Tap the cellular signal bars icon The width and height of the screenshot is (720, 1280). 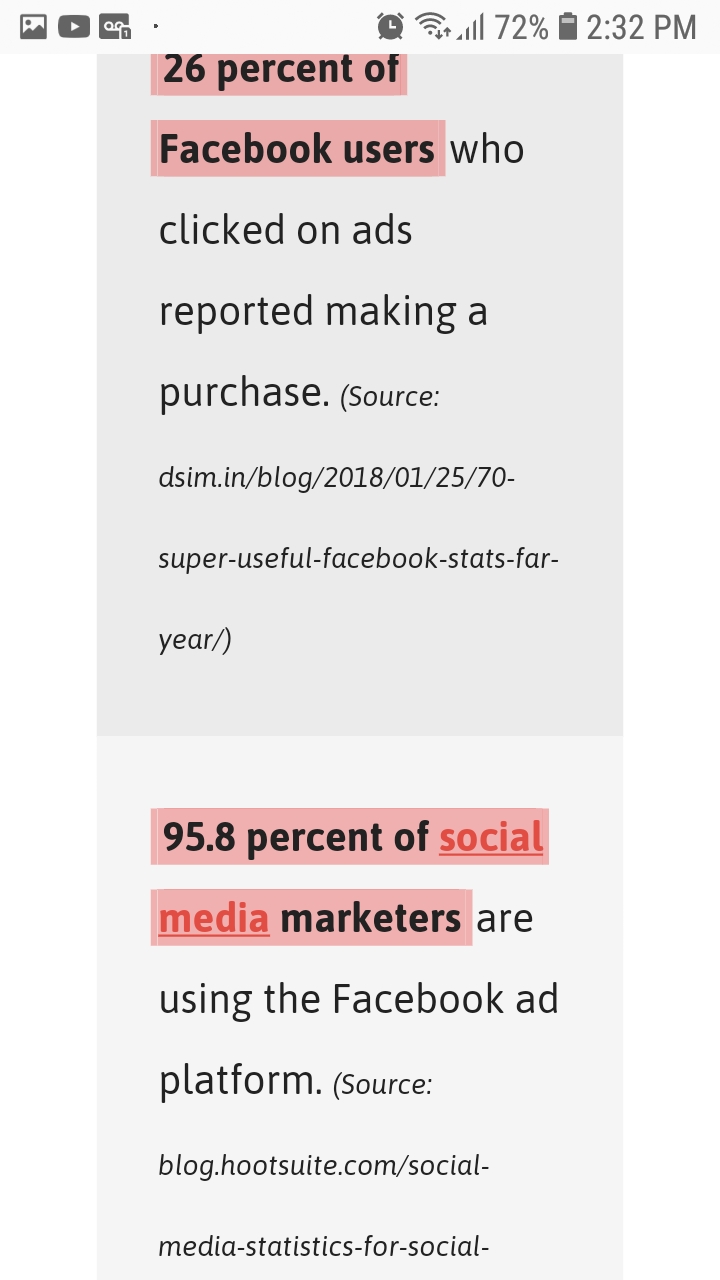(x=470, y=28)
